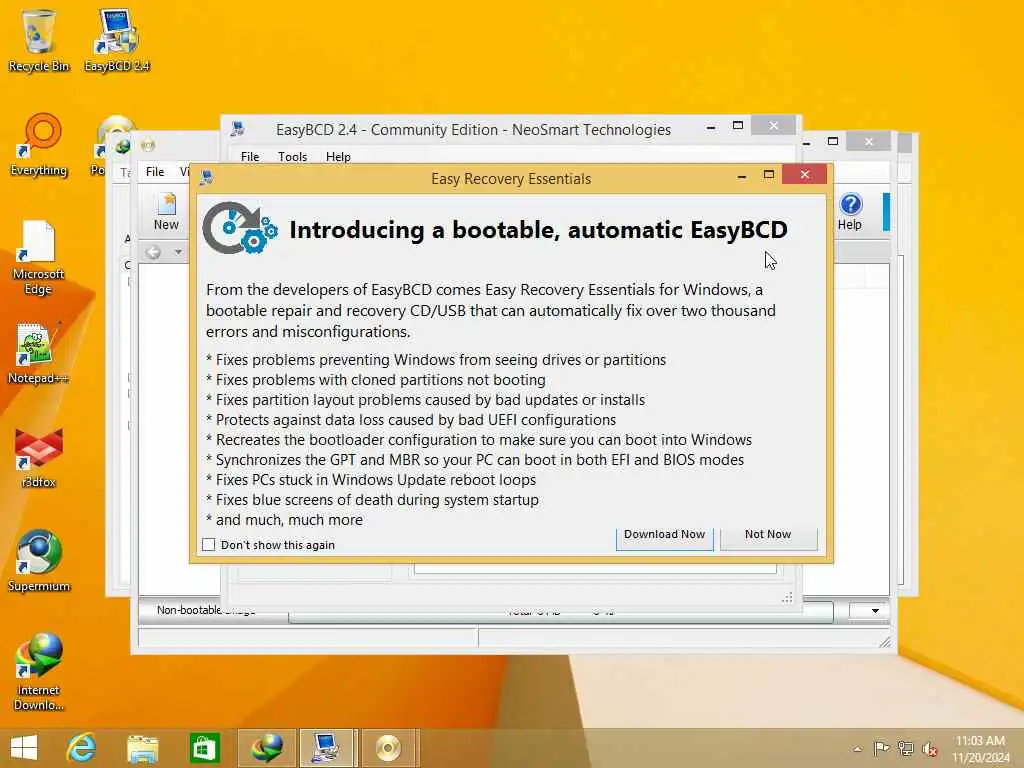Click the Easy Recovery Essentials title bar icon
Viewport: 1024px width, 768px height.
pyautogui.click(x=207, y=178)
